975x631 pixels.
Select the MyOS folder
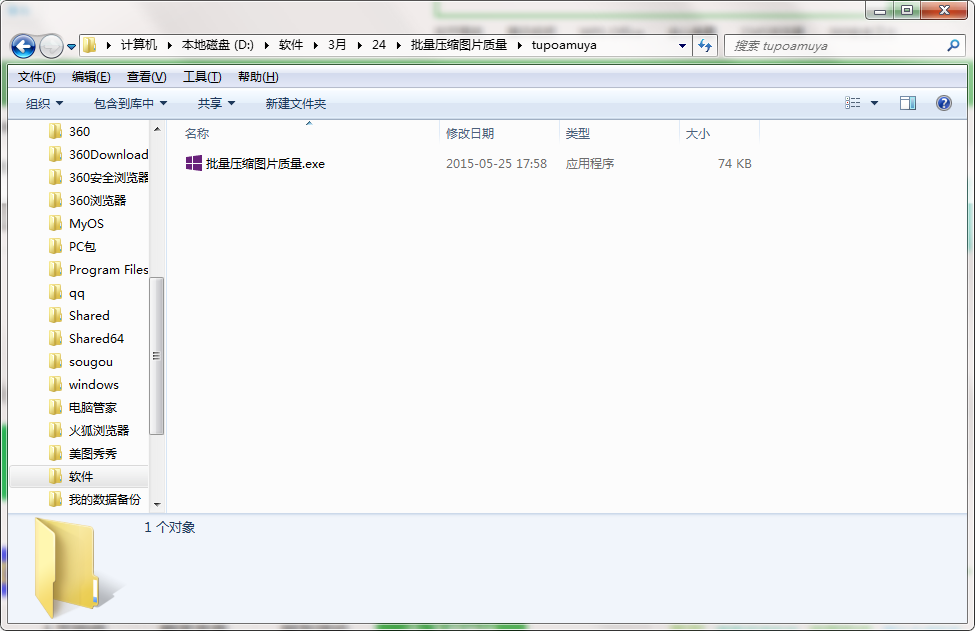86,223
